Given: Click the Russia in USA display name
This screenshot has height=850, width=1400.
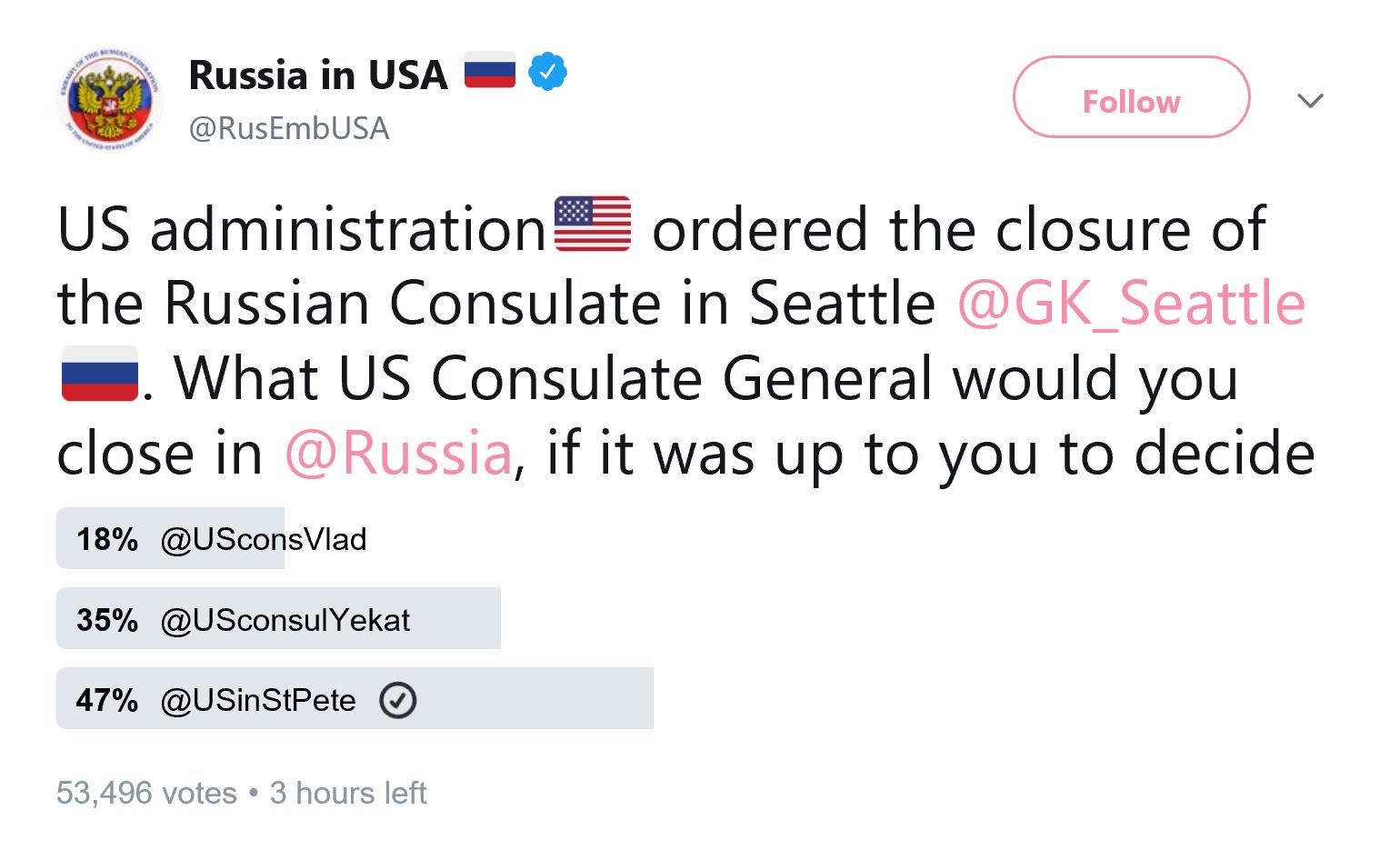Looking at the screenshot, I should (x=318, y=75).
